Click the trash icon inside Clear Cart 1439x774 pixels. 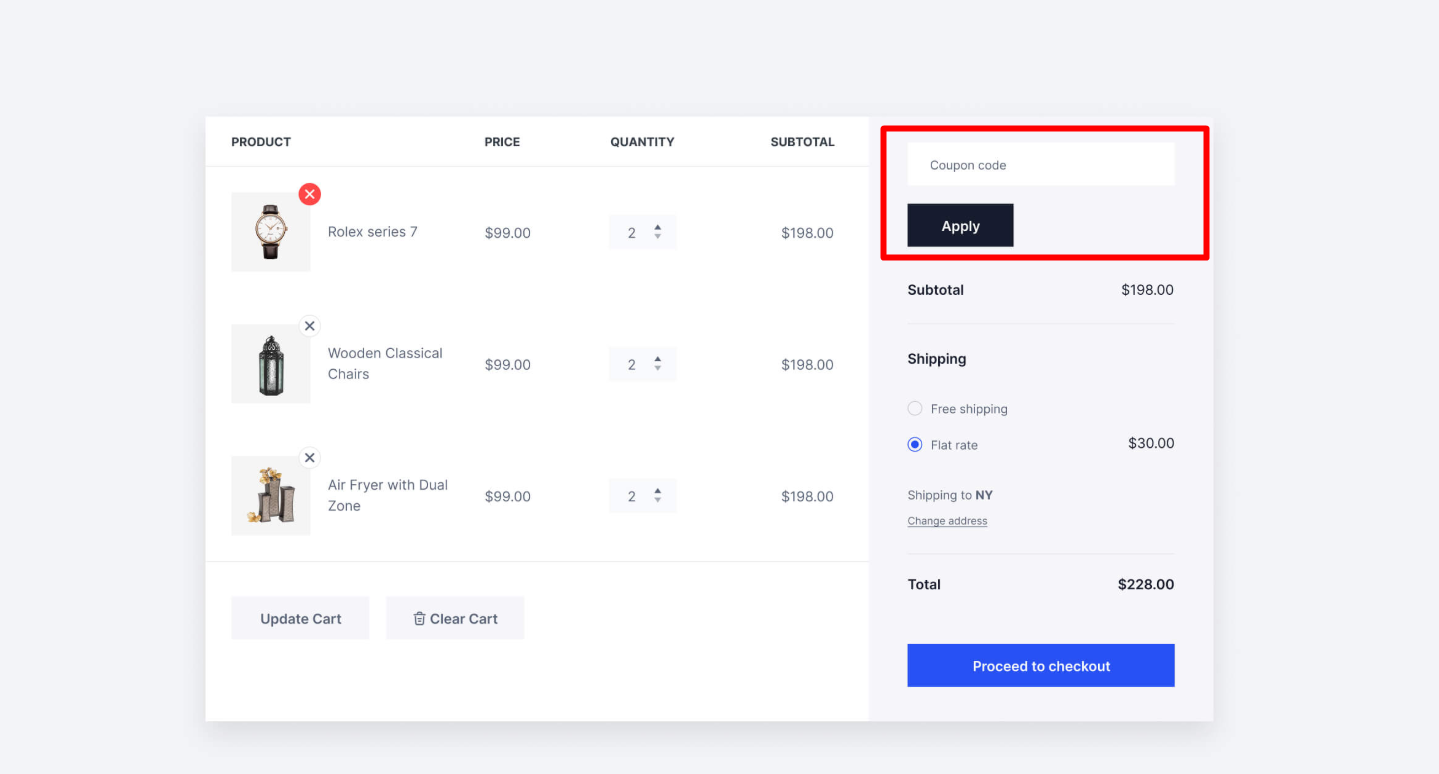[419, 618]
